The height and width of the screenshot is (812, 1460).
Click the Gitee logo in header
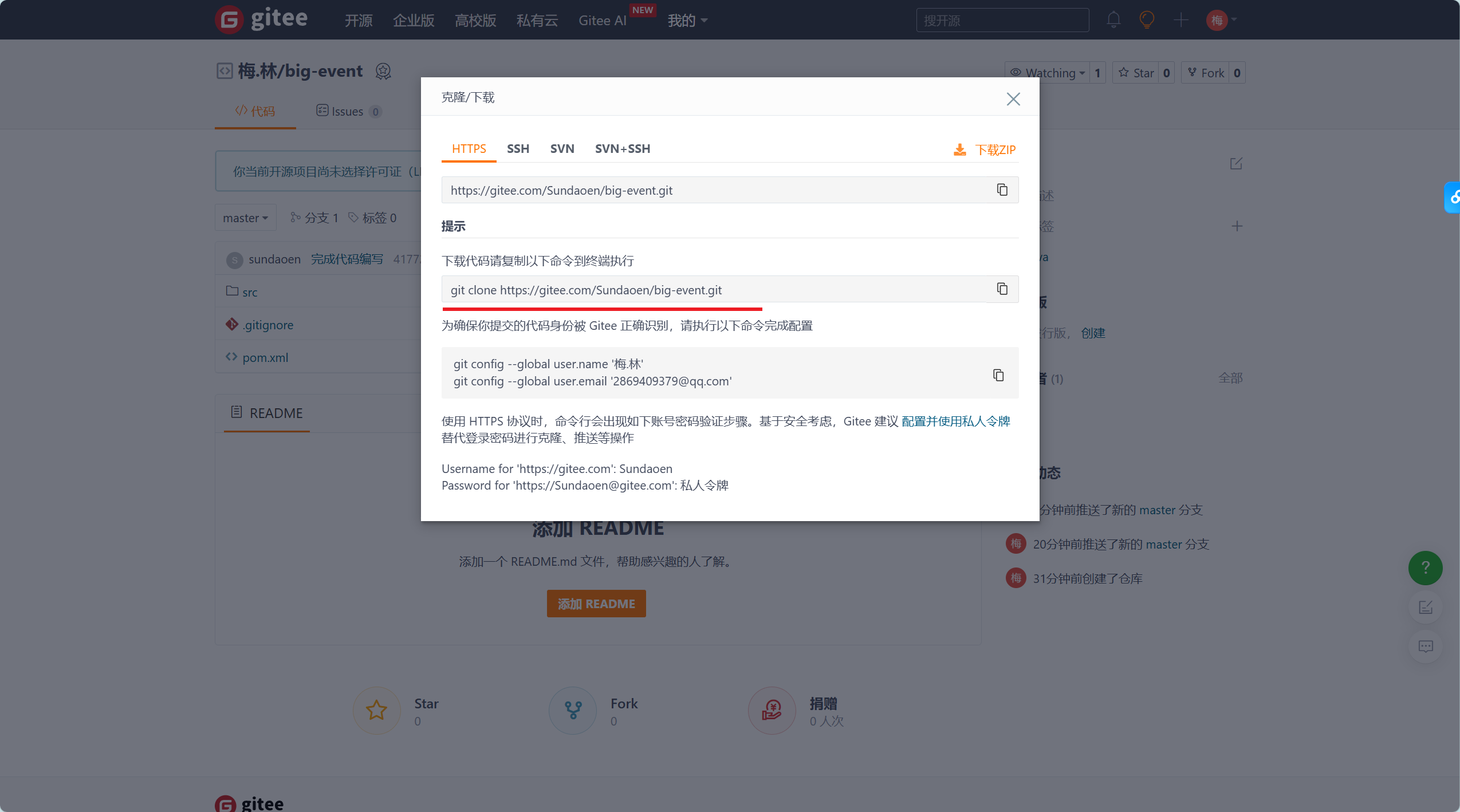[261, 19]
